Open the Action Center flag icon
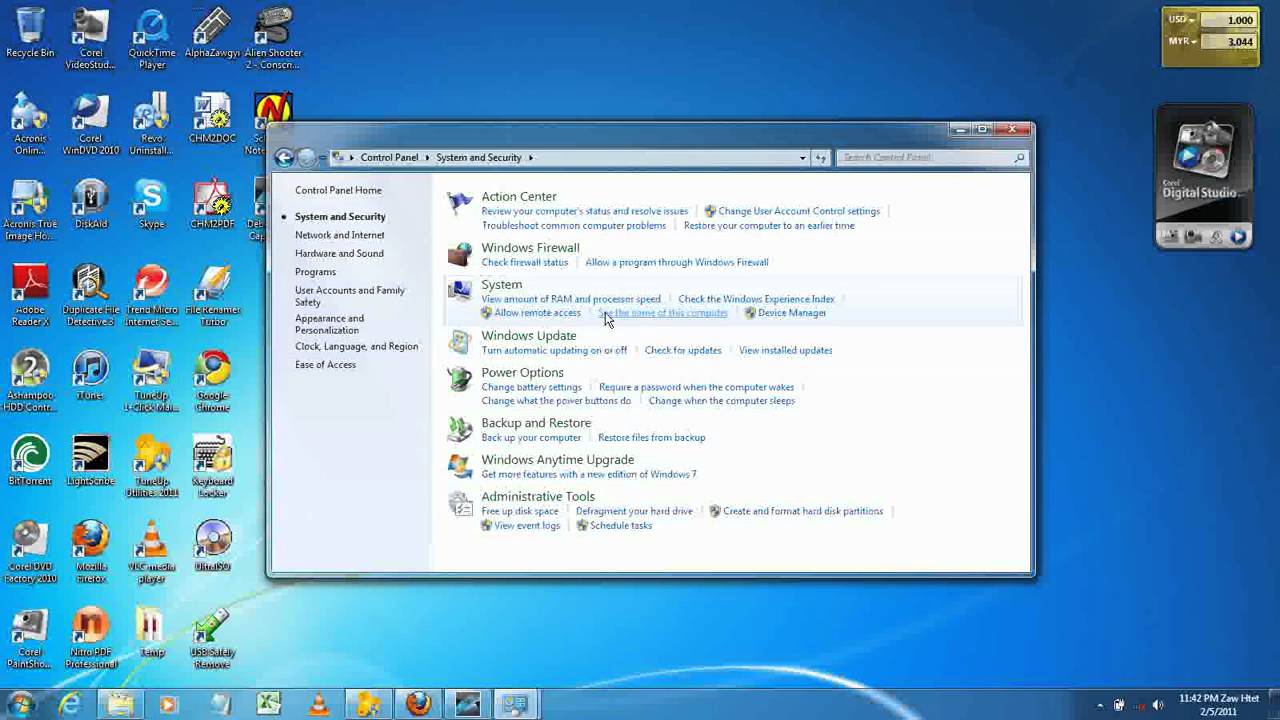The width and height of the screenshot is (1280, 720). tap(459, 203)
